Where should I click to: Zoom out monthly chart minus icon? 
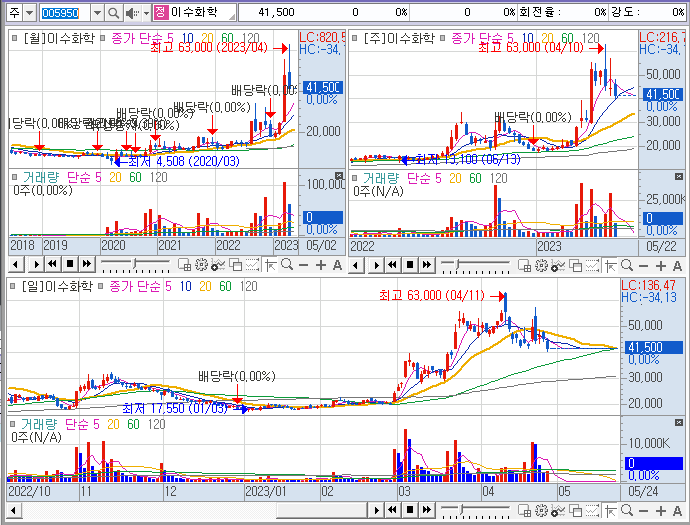coord(303,265)
